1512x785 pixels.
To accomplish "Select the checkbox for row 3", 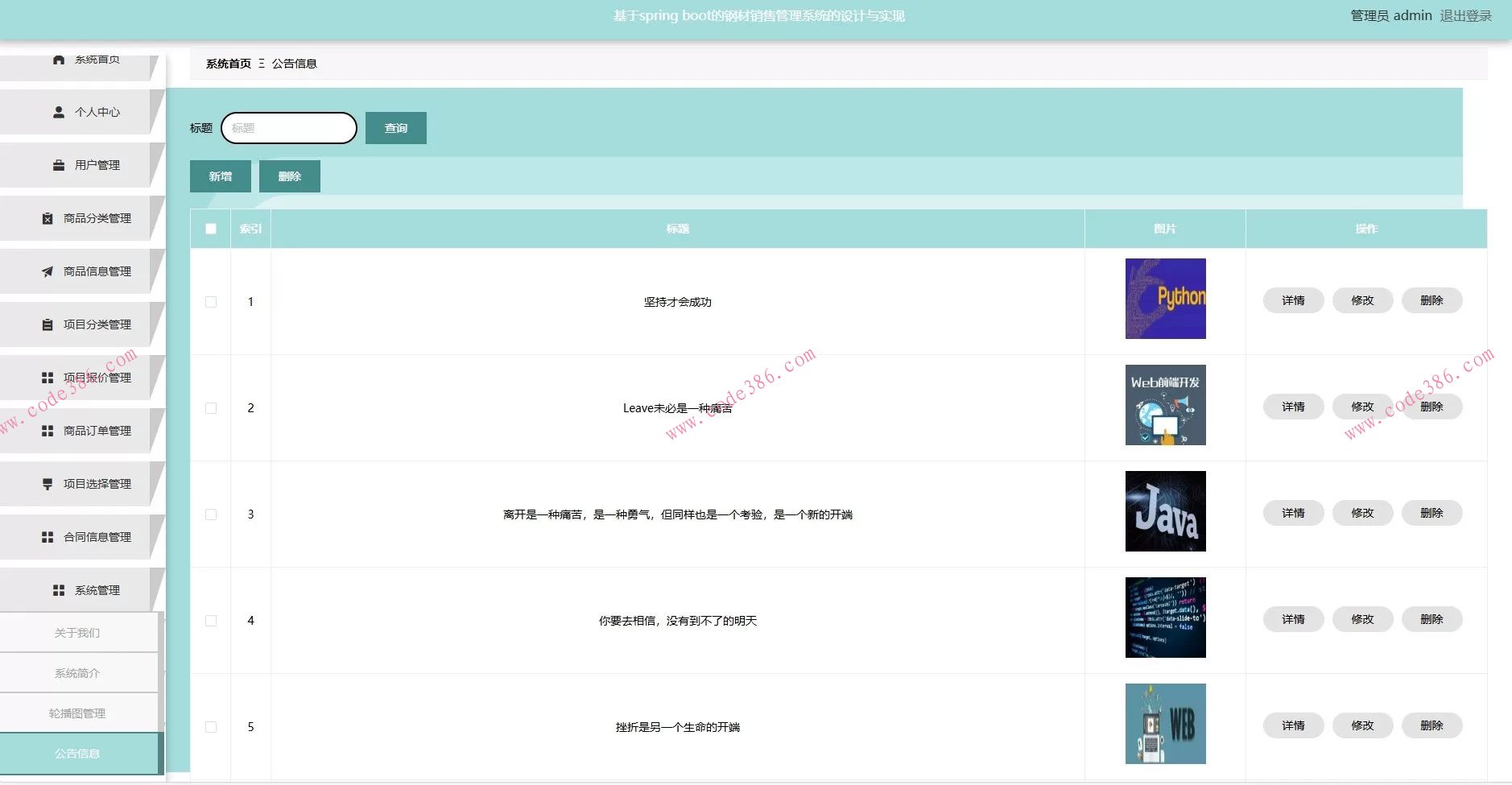I will pyautogui.click(x=211, y=514).
